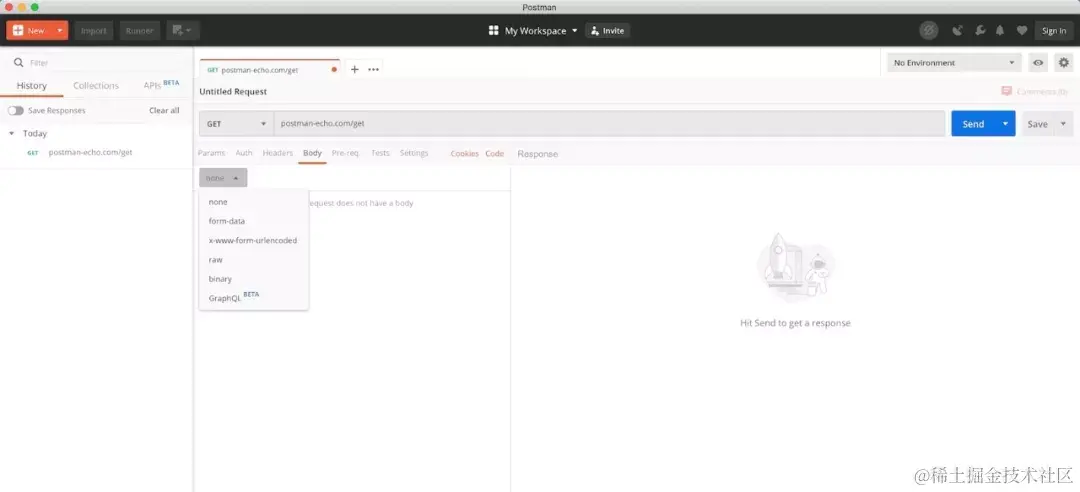Click the request URL input field
Screen dimensions: 1080x492
(x=610, y=124)
